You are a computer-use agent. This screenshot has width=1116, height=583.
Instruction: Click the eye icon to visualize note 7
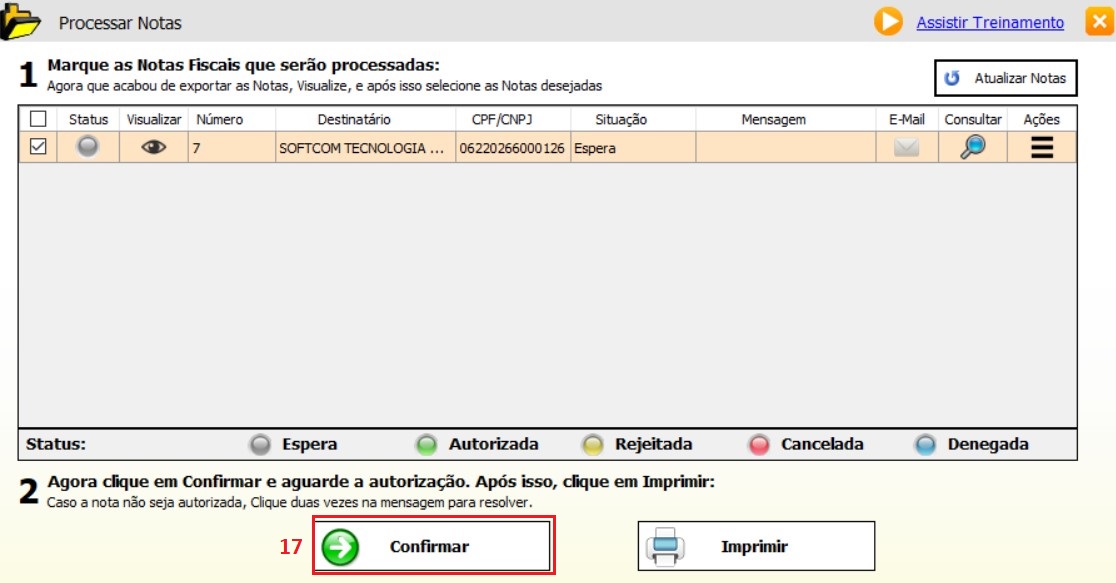[153, 147]
